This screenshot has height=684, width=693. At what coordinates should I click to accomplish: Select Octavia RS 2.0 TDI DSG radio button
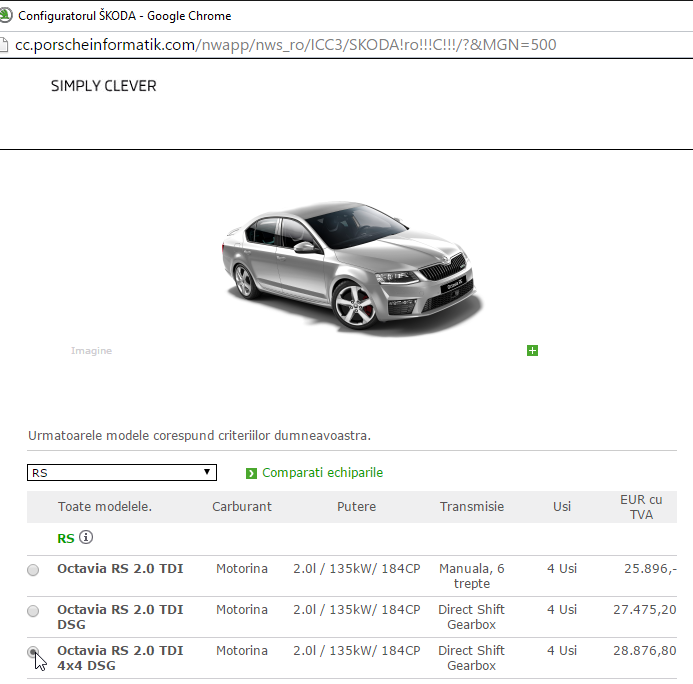click(x=33, y=611)
